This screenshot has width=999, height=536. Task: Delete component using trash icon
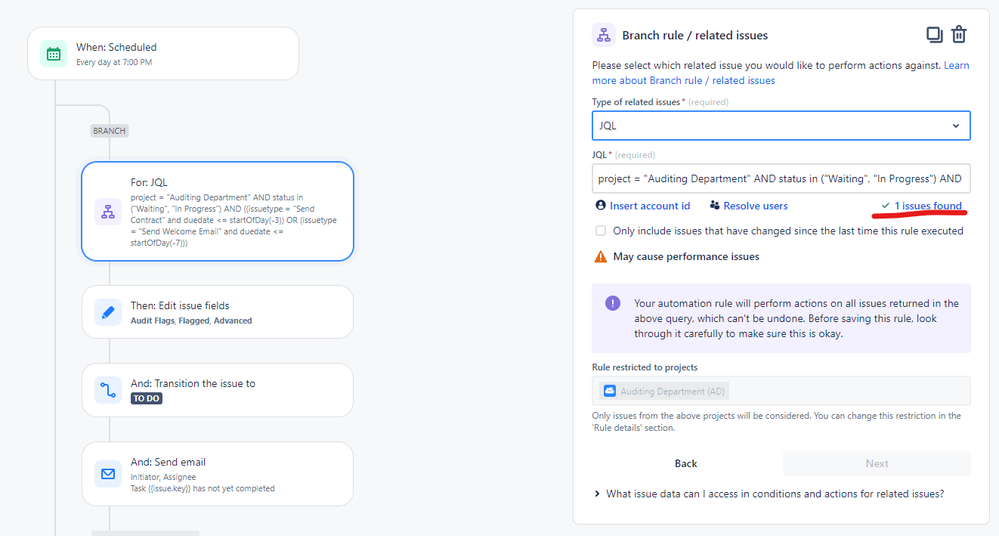coord(959,34)
